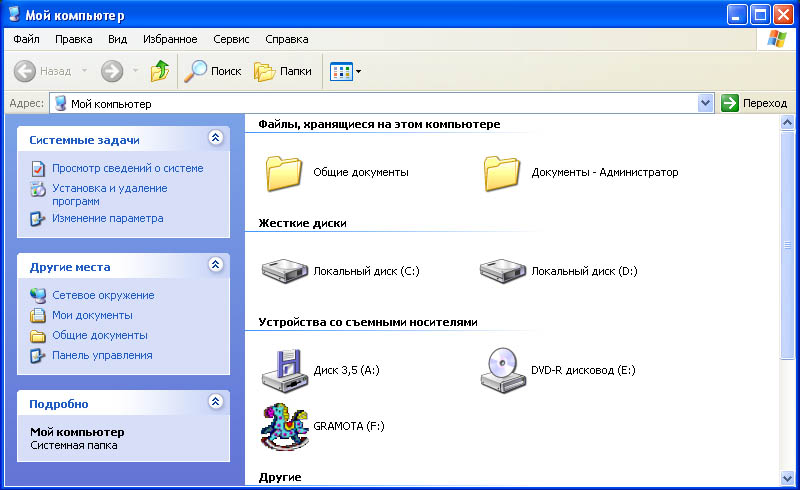Click the Мои документы sidebar folder icon

pyautogui.click(x=38, y=315)
